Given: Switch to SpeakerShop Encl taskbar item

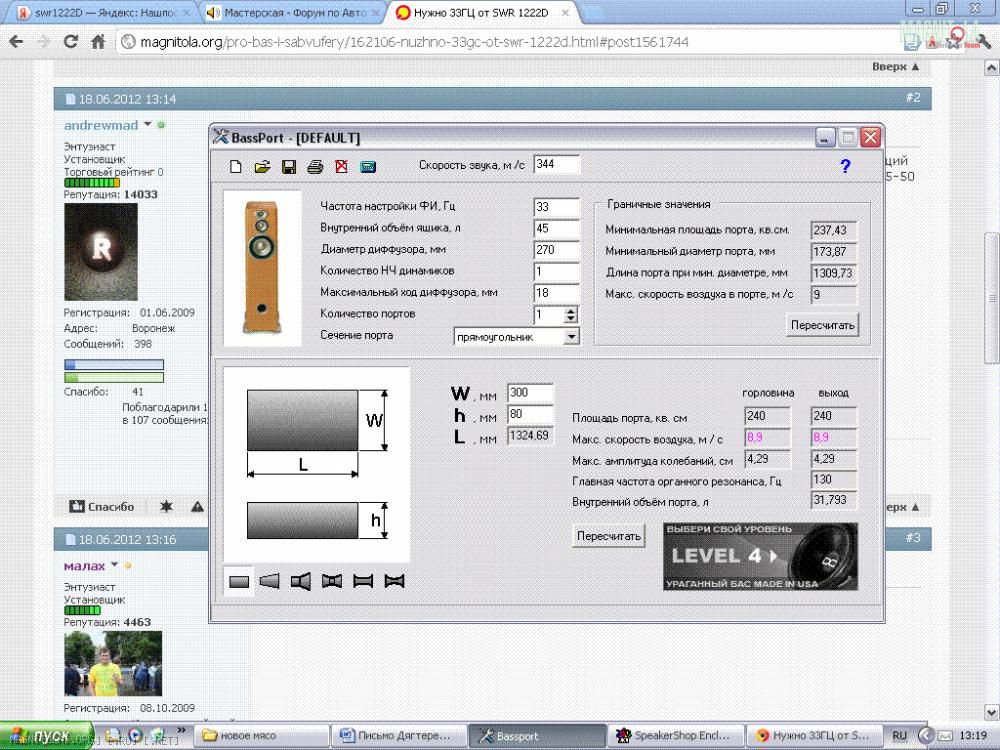Looking at the screenshot, I should pyautogui.click(x=676, y=736).
